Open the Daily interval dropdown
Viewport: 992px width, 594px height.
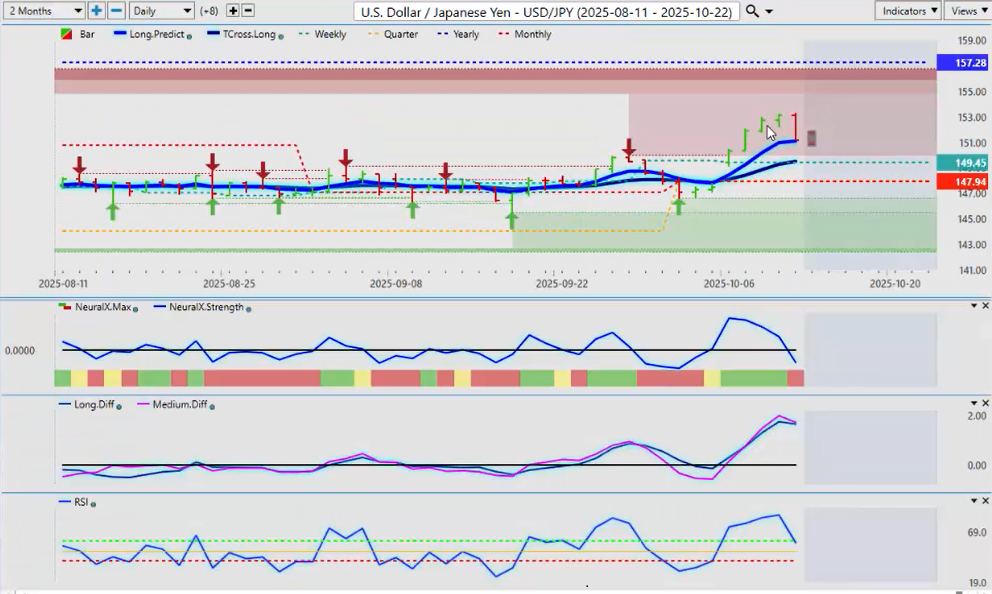[x=160, y=11]
